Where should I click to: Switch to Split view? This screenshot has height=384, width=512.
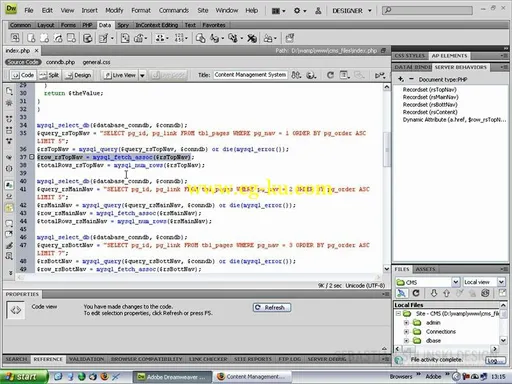49,75
